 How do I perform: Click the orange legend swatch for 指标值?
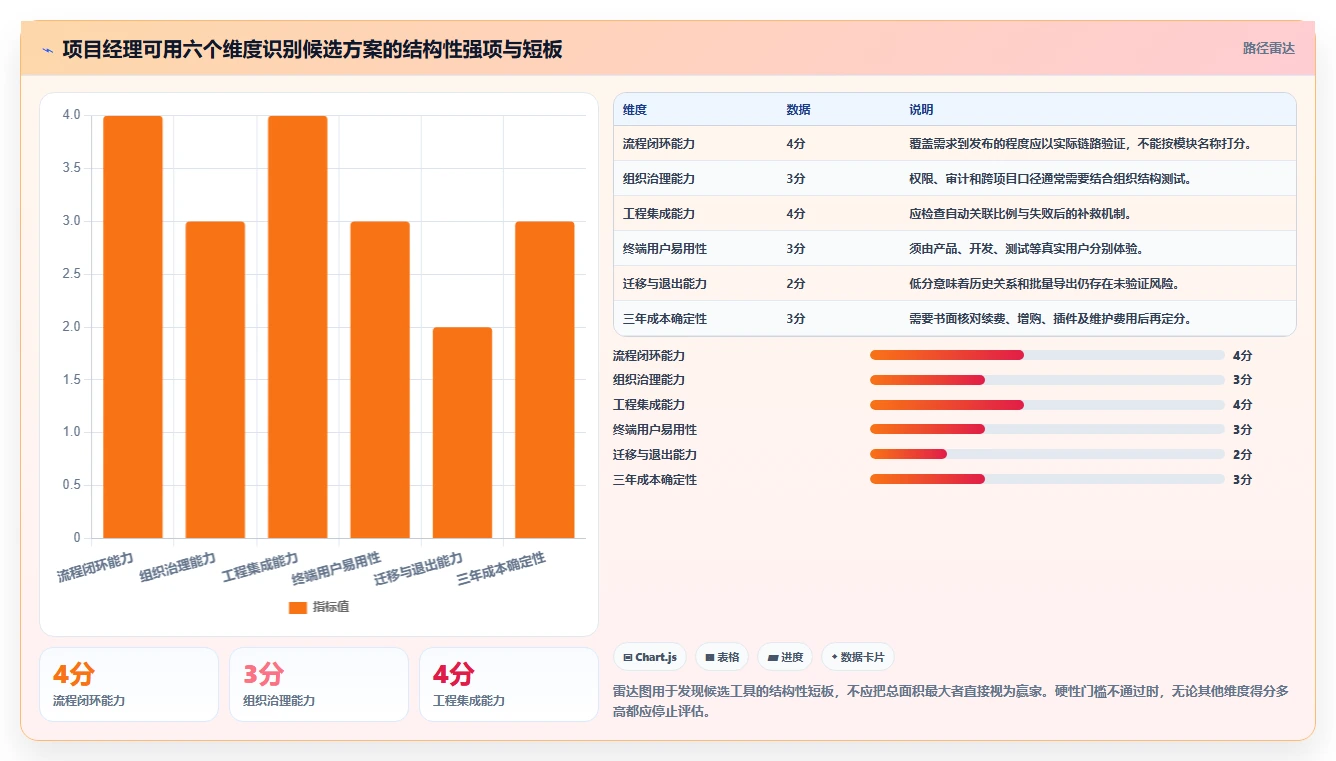tap(298, 607)
